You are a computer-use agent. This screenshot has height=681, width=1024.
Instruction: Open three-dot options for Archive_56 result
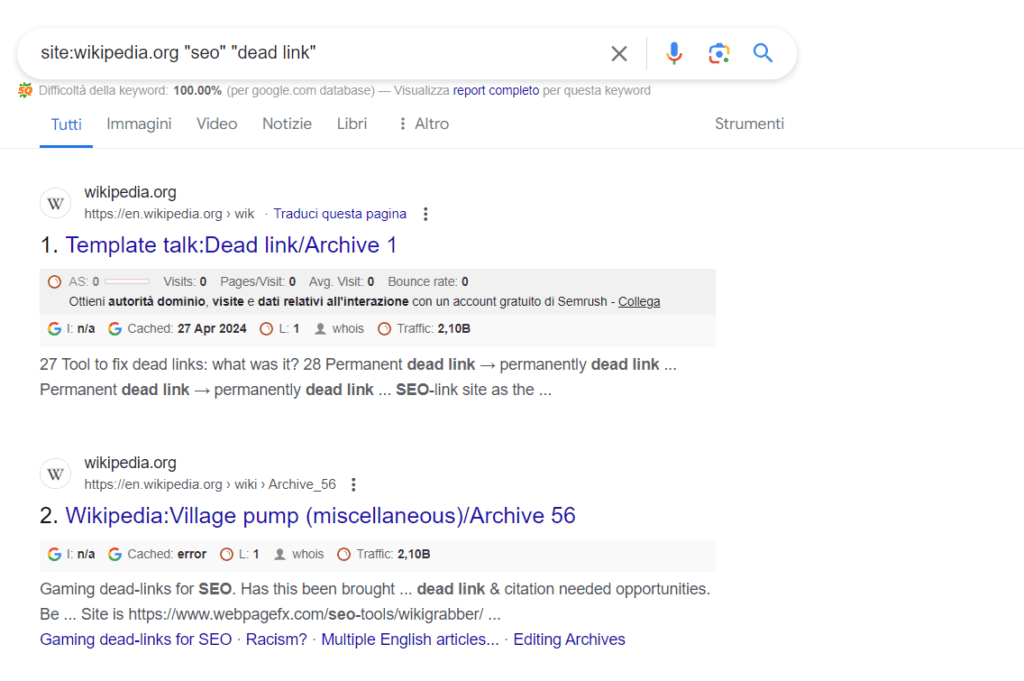pyautogui.click(x=353, y=484)
